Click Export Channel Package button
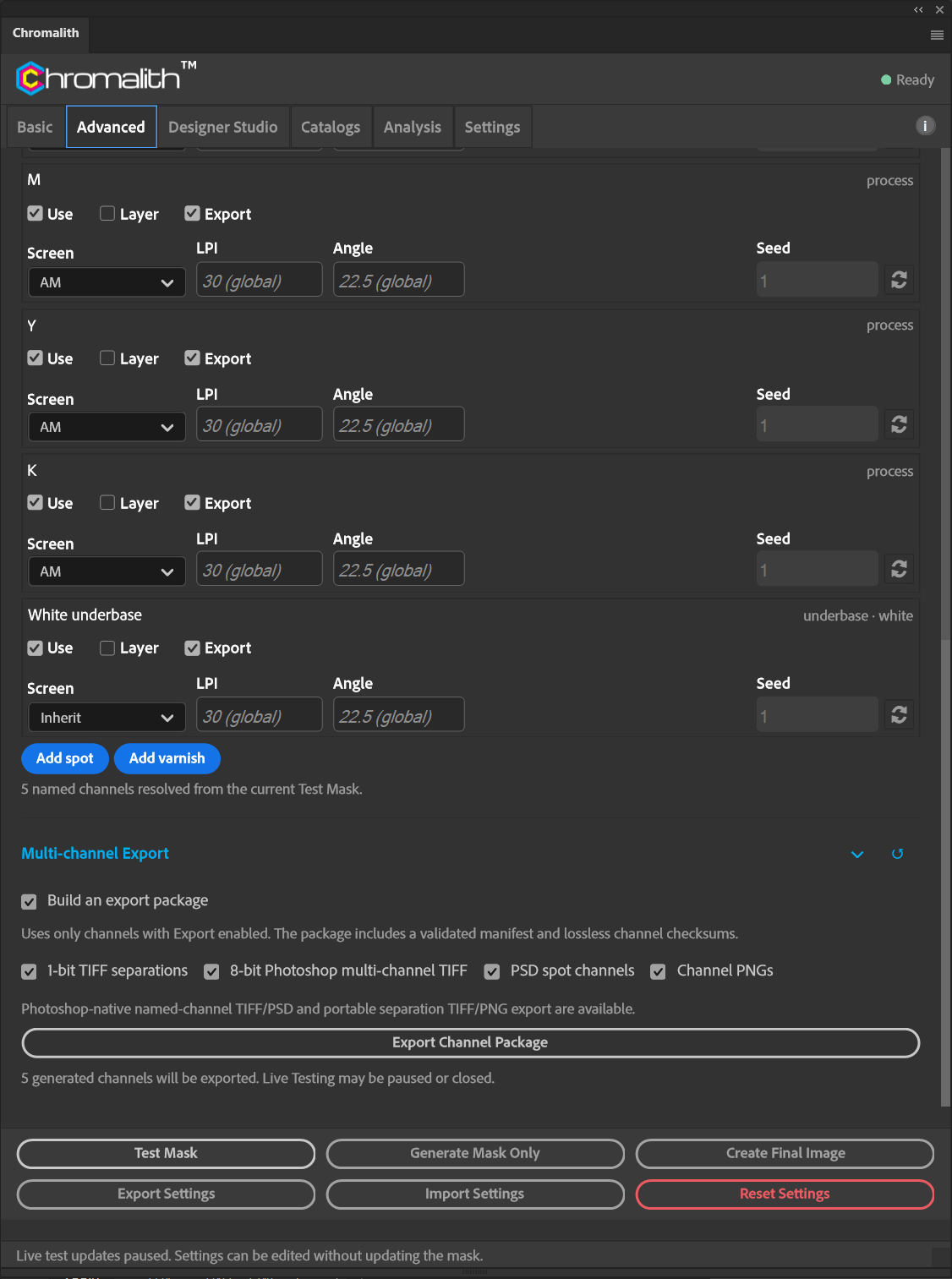The image size is (952, 1279). pos(470,1042)
